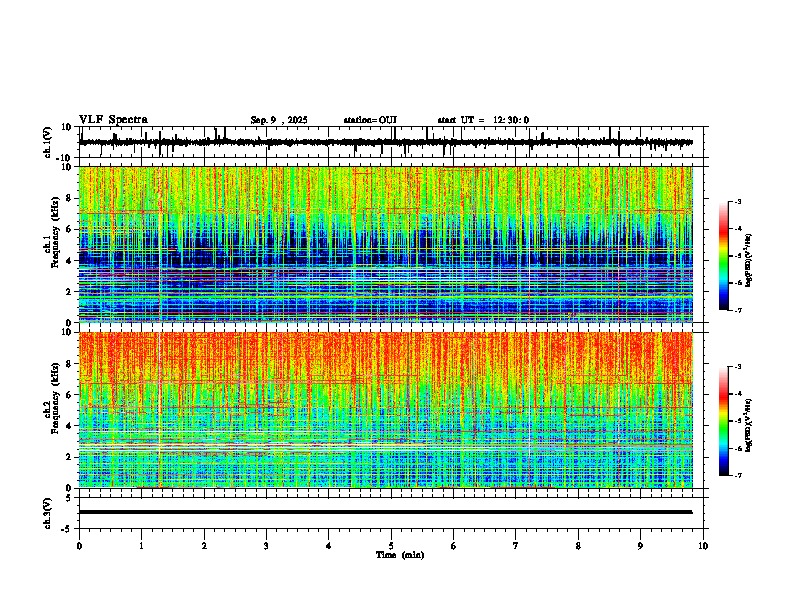
Task: Click tick label 1 on the time axis
Action: click(x=141, y=546)
